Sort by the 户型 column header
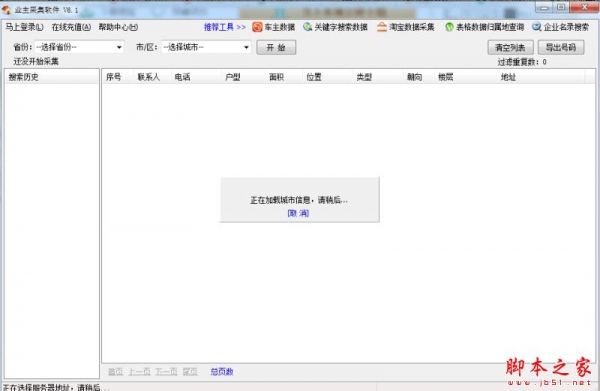 click(243, 77)
